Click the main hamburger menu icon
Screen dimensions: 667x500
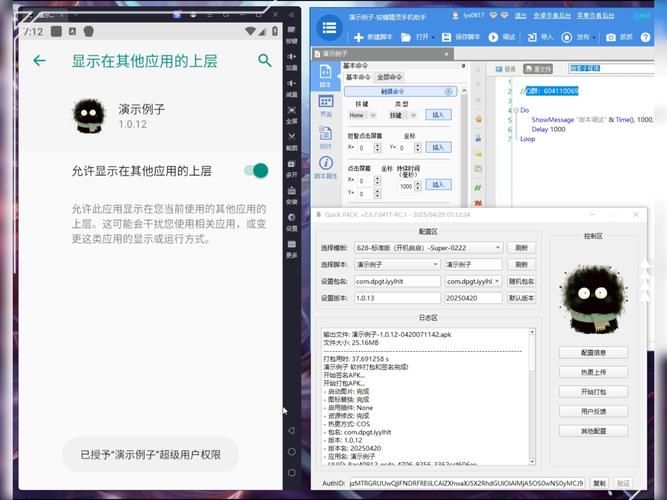(x=328, y=26)
